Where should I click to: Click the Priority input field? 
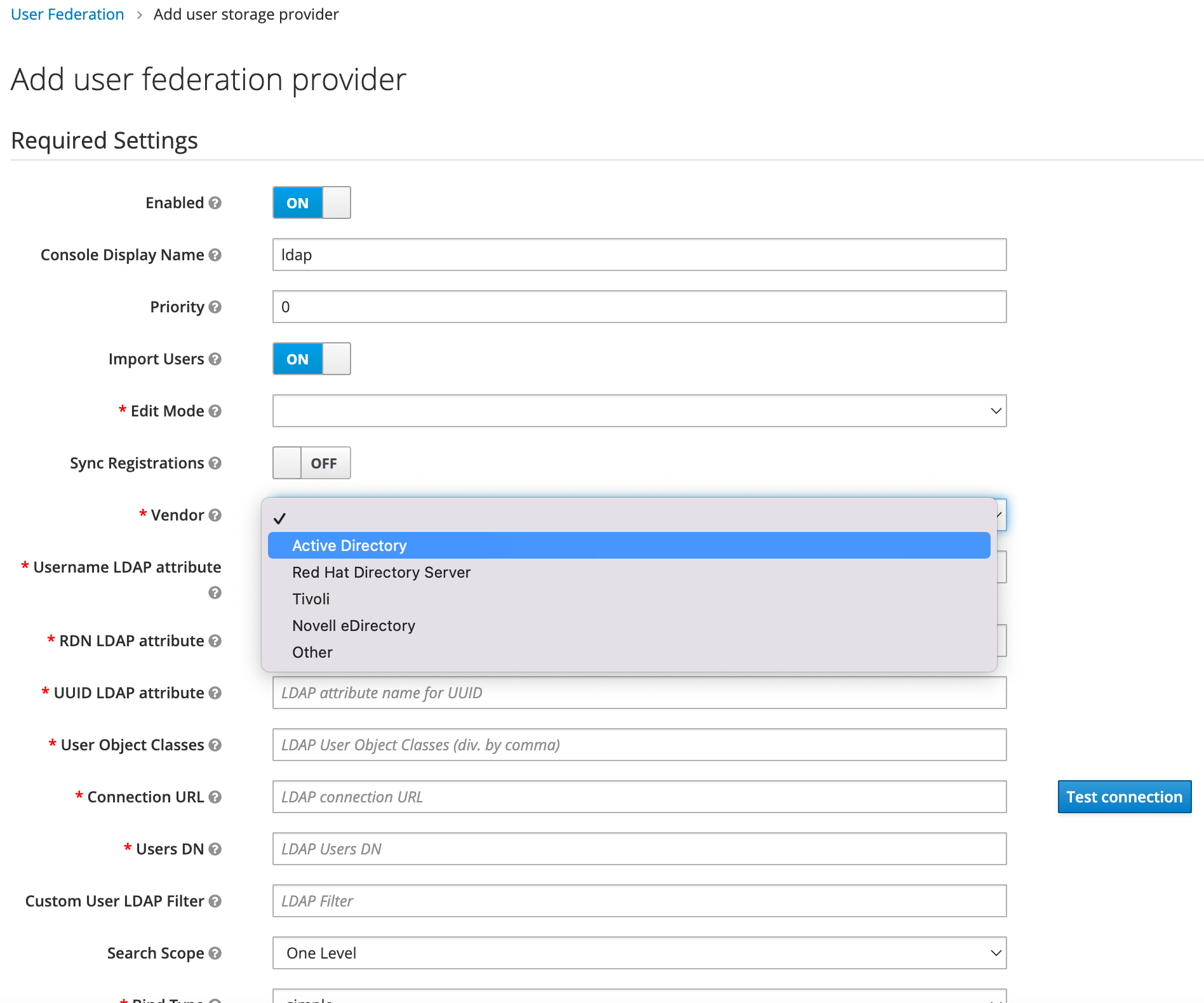click(639, 307)
